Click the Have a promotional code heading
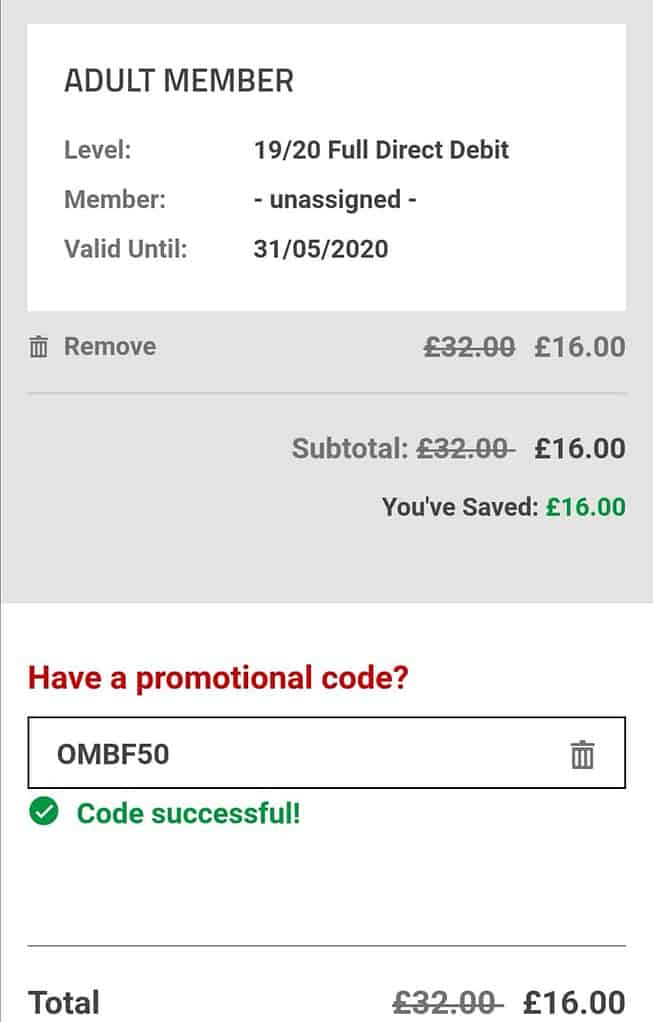 pyautogui.click(x=218, y=678)
